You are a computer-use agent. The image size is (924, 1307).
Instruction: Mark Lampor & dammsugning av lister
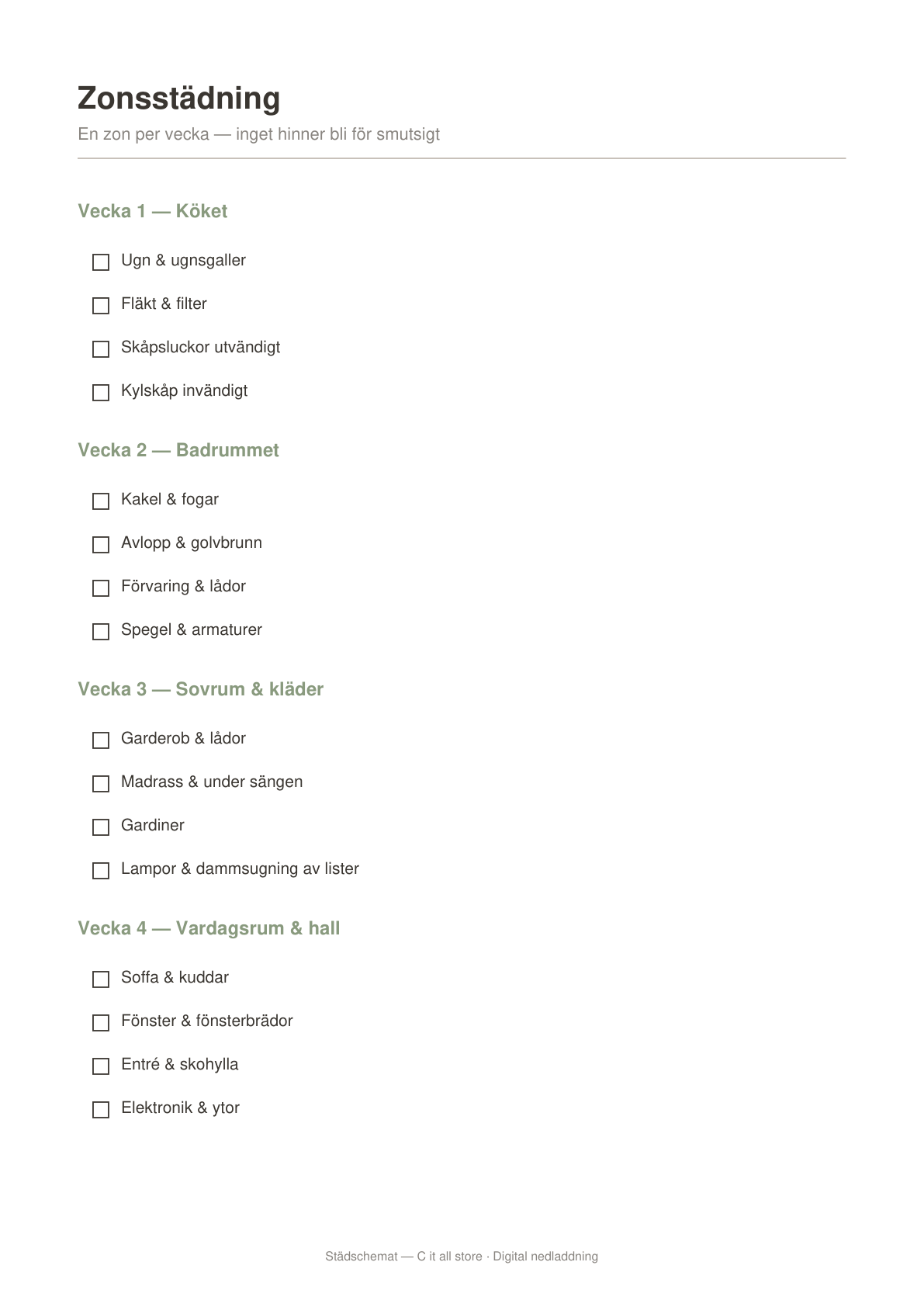[x=101, y=871]
